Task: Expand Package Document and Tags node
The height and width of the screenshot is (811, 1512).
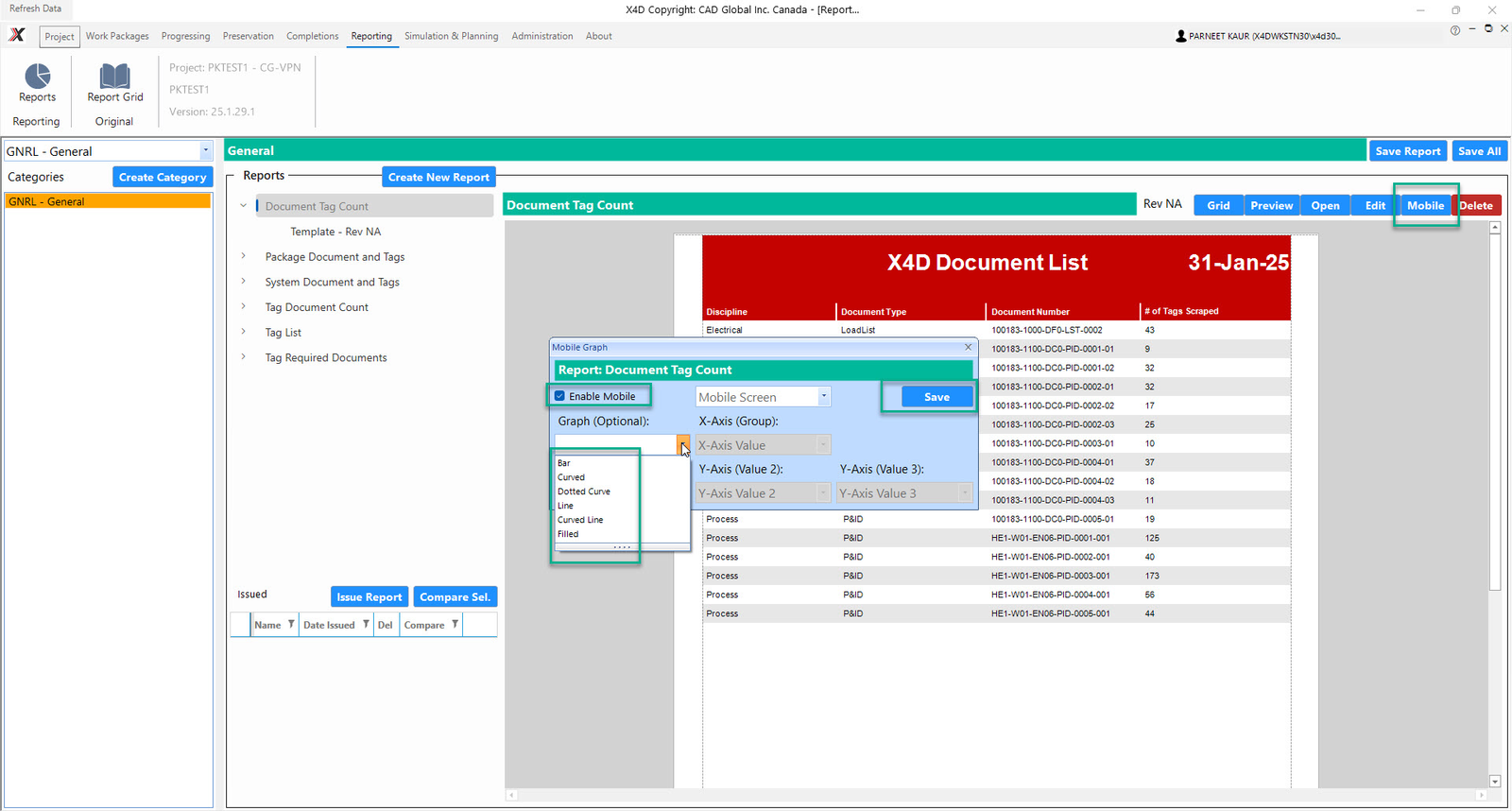Action: (243, 256)
